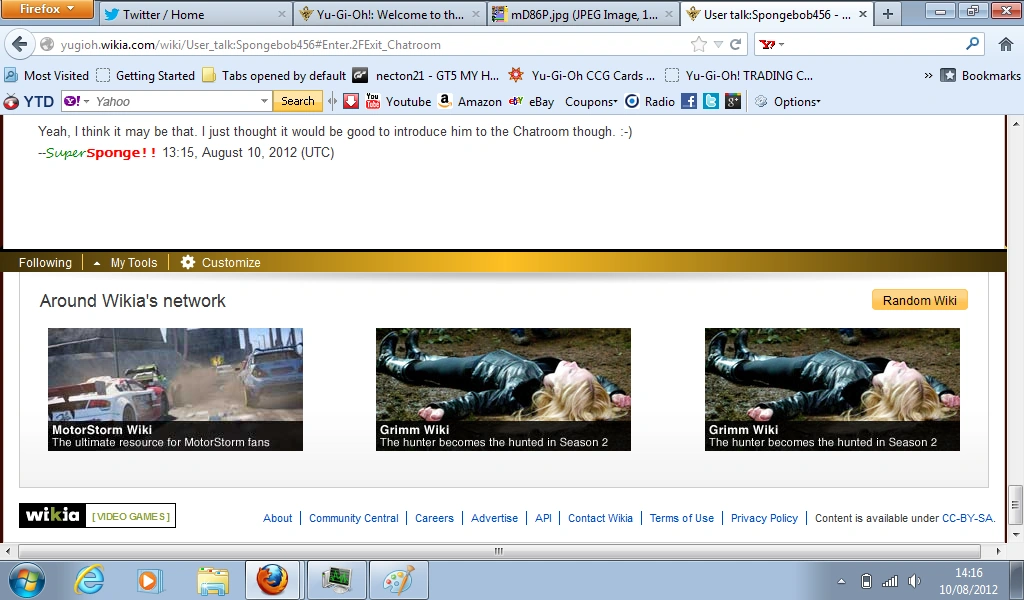Screen dimensions: 1024x600
Task: Open the new tab plus button
Action: click(x=888, y=14)
